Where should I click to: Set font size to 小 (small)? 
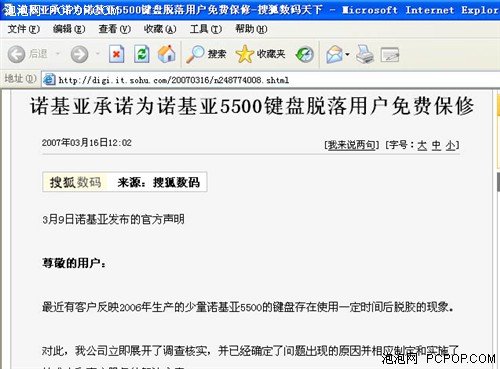pyautogui.click(x=451, y=145)
